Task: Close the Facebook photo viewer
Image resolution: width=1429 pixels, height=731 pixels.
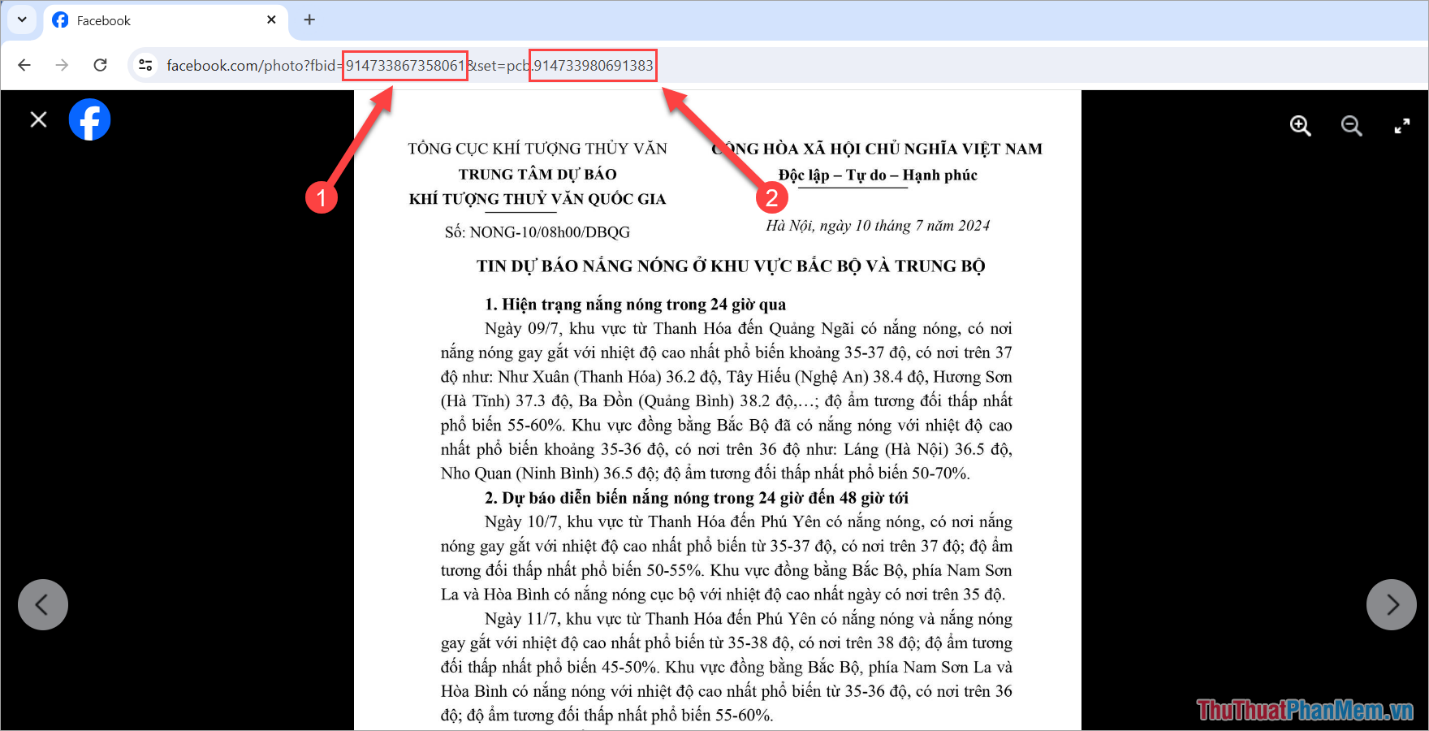Action: 38,120
